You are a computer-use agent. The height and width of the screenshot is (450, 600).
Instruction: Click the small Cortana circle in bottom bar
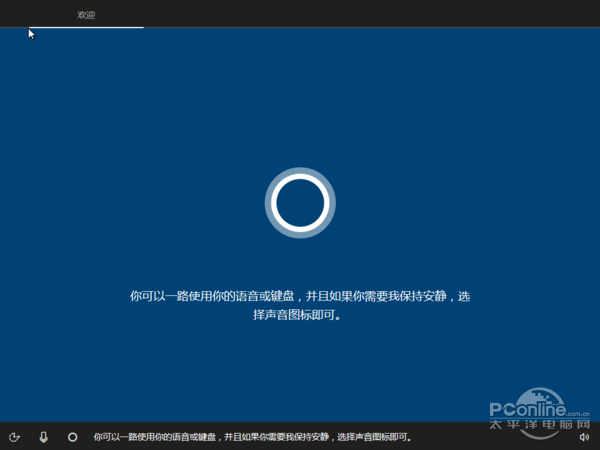click(x=72, y=437)
